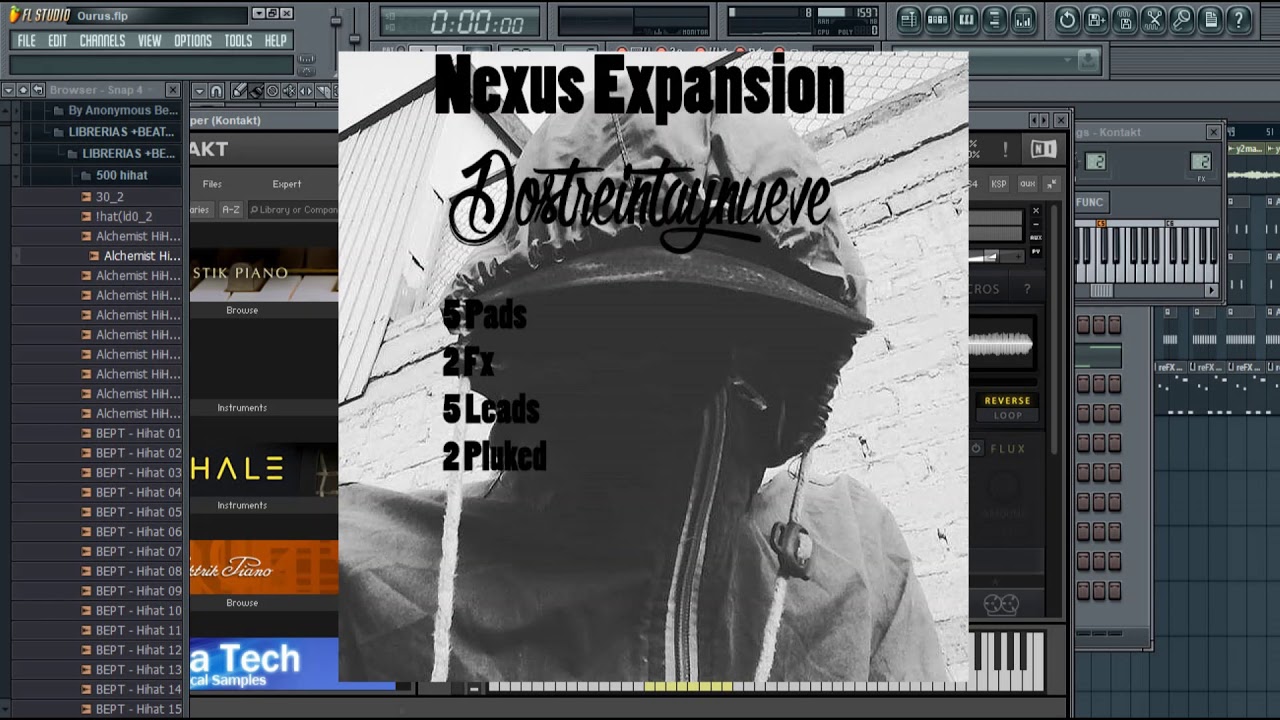Open the FILE menu
The image size is (1280, 720).
pos(26,41)
